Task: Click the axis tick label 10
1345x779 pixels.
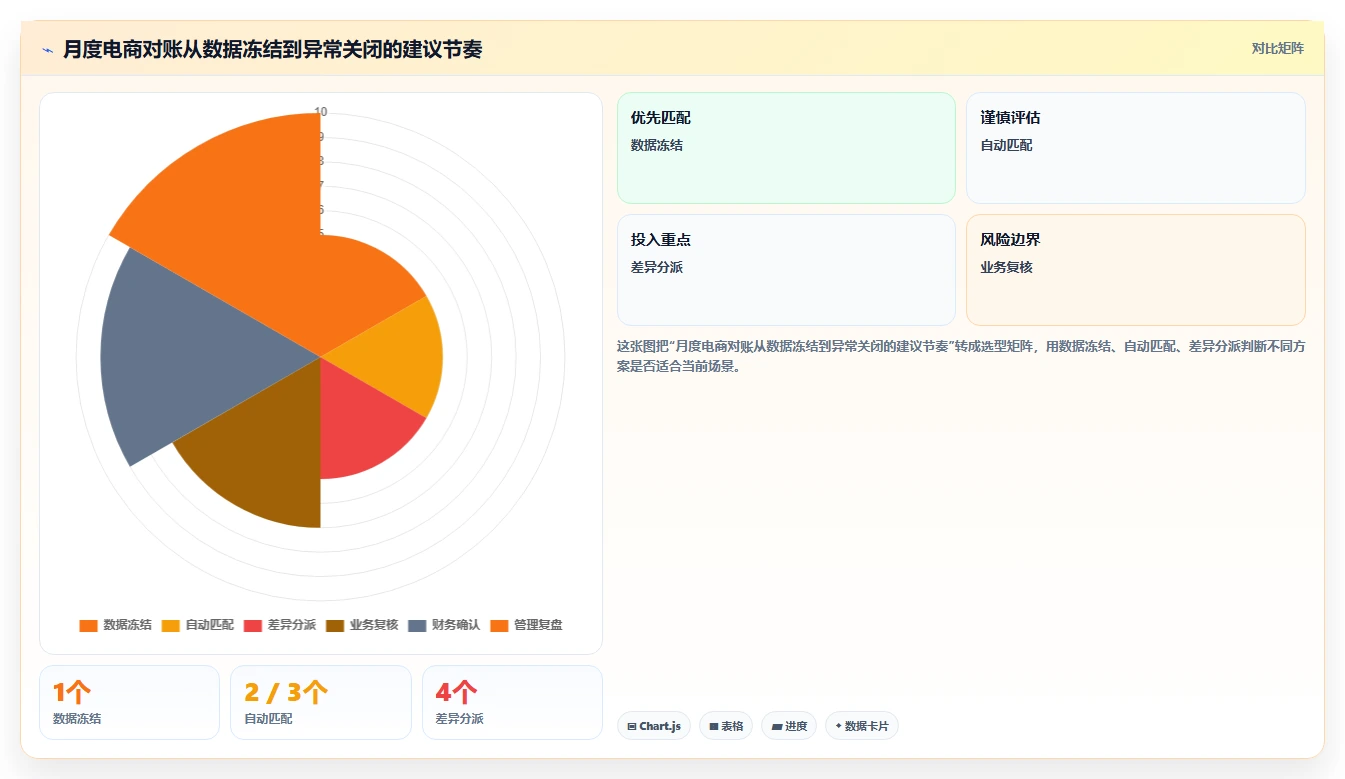Action: pos(320,112)
